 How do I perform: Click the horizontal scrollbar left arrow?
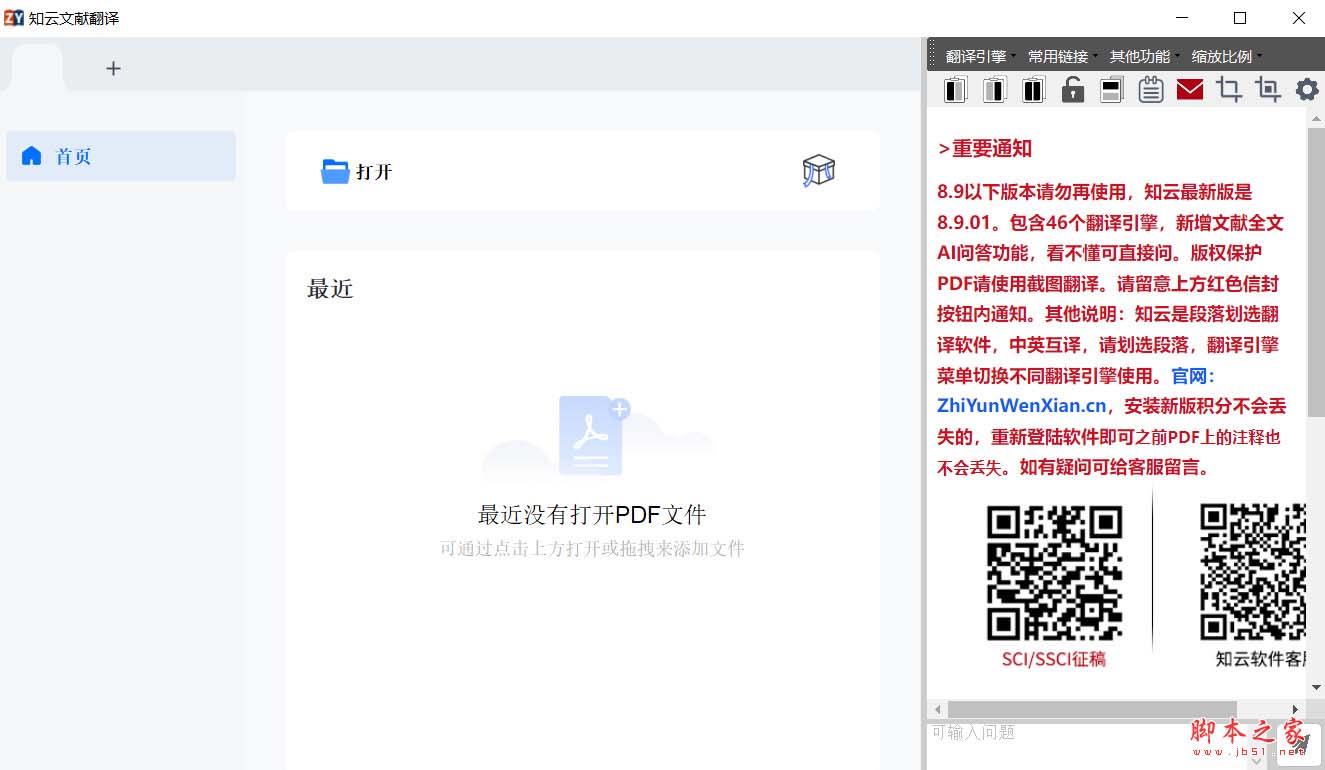coord(938,710)
